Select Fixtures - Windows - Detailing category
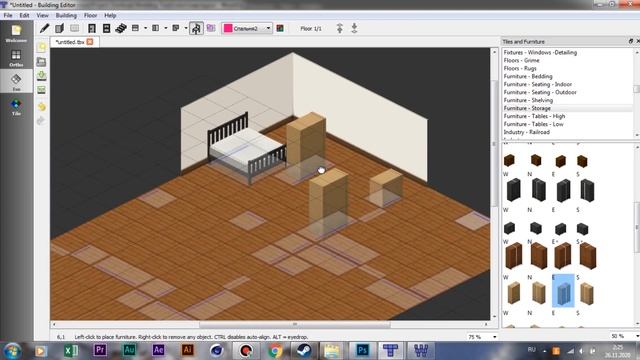This screenshot has width=640, height=360. click(x=540, y=53)
